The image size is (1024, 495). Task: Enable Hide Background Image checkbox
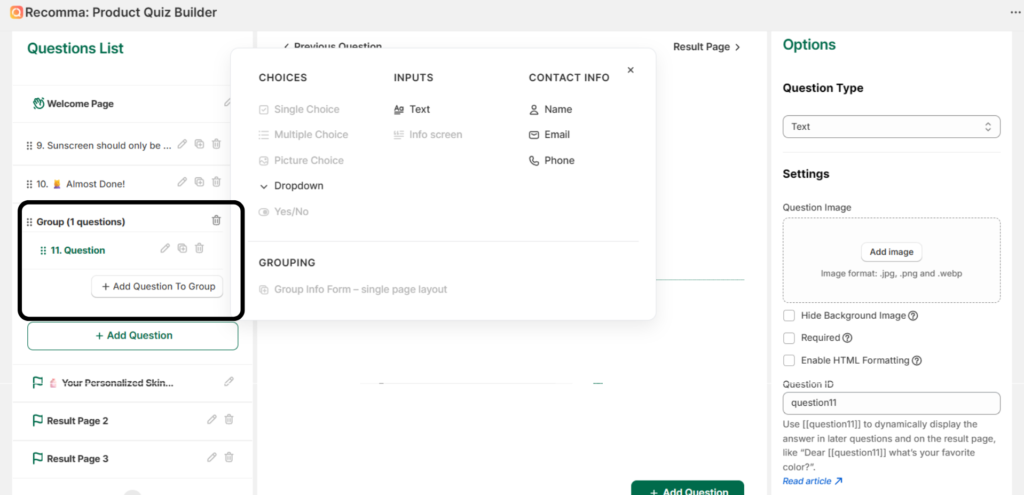tap(789, 316)
